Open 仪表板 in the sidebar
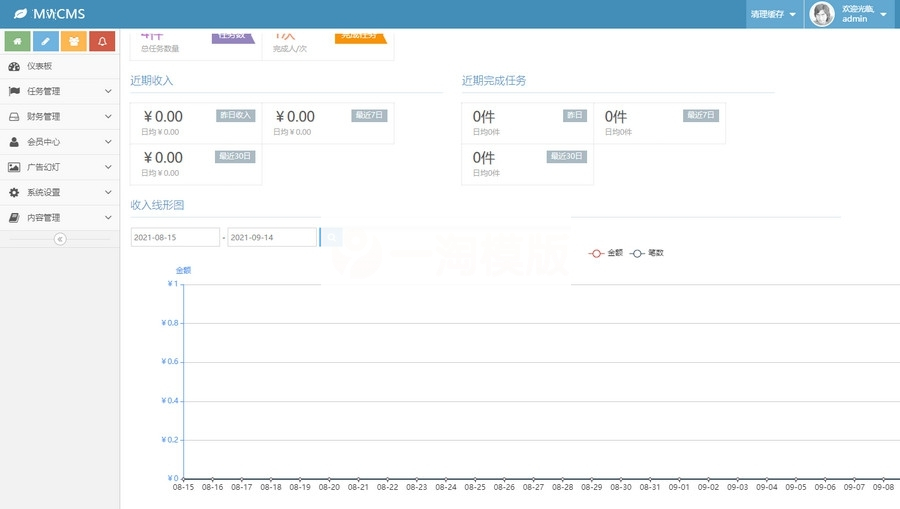This screenshot has width=900, height=509. [x=40, y=66]
